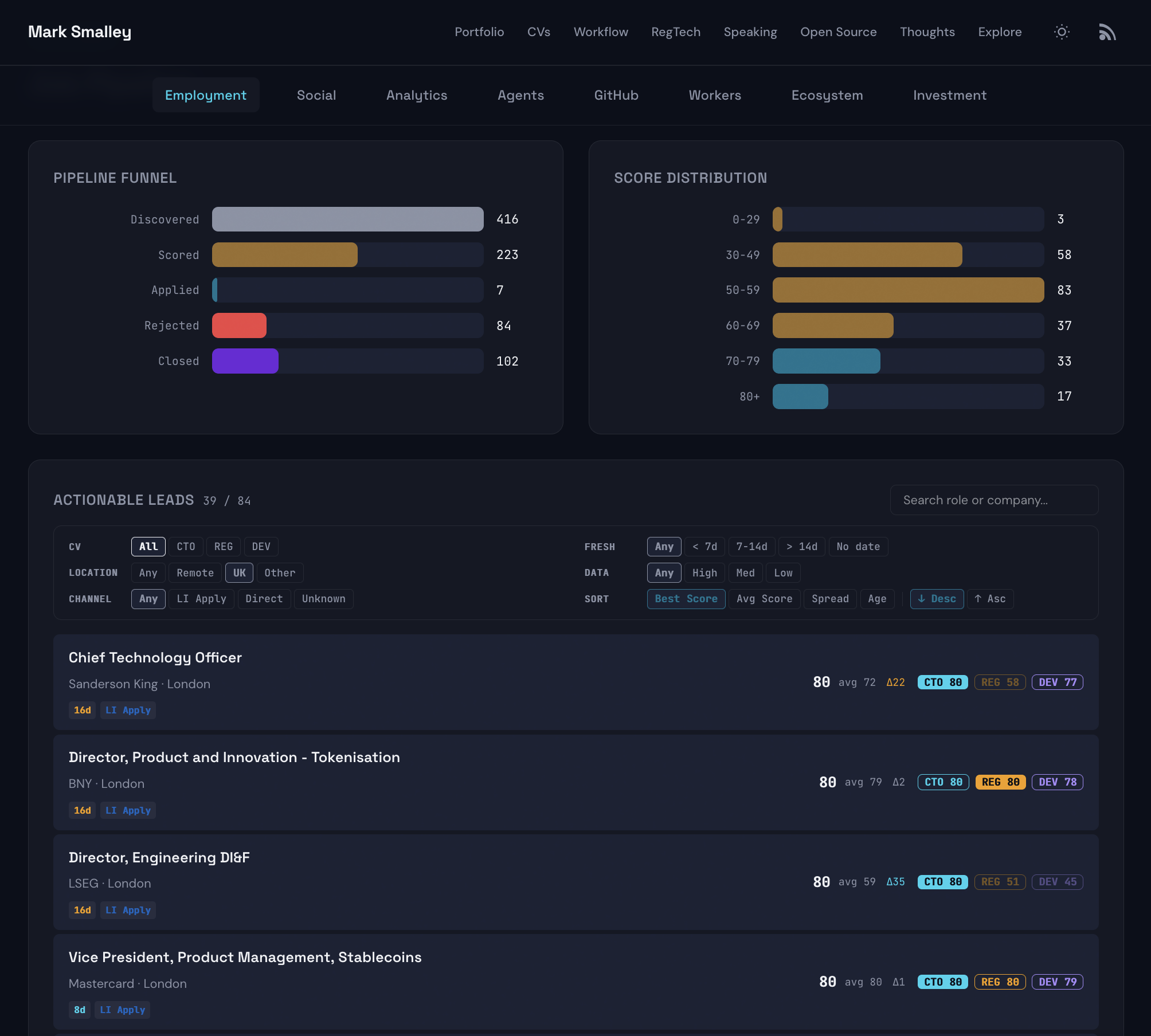Choose ascending sort order
The image size is (1151, 1036).
990,599
